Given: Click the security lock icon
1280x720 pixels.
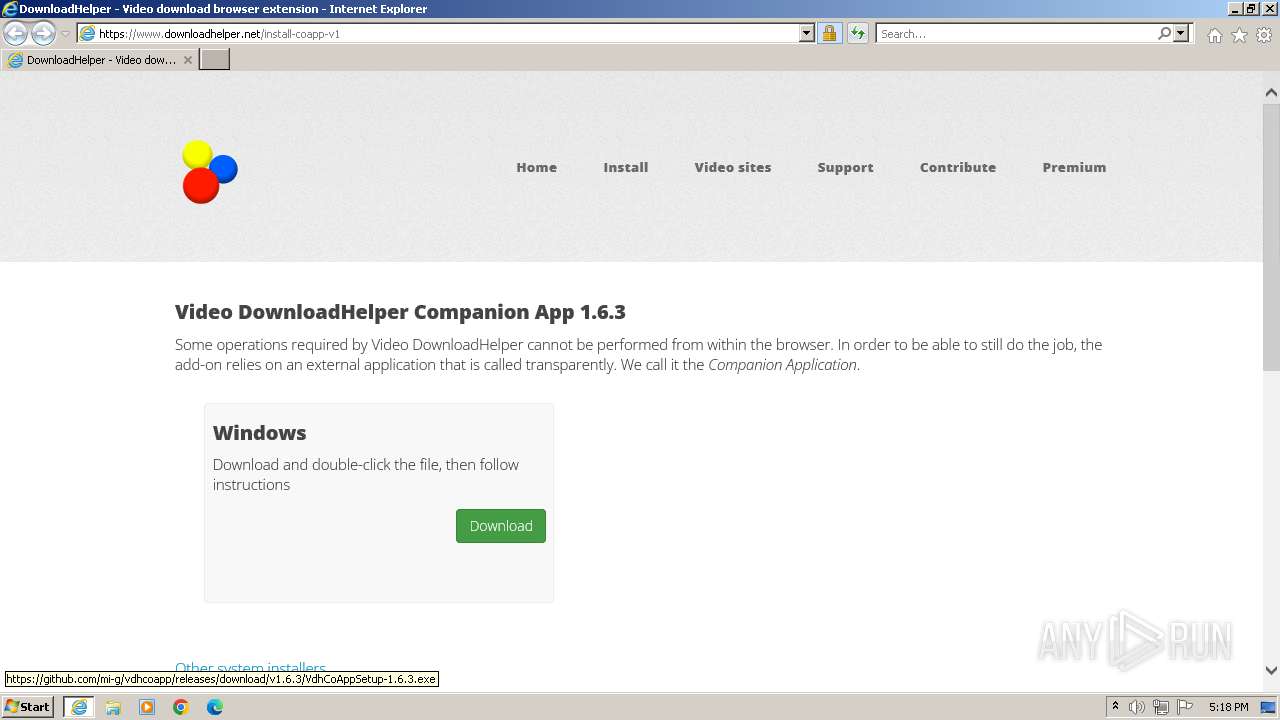Looking at the screenshot, I should [x=829, y=33].
